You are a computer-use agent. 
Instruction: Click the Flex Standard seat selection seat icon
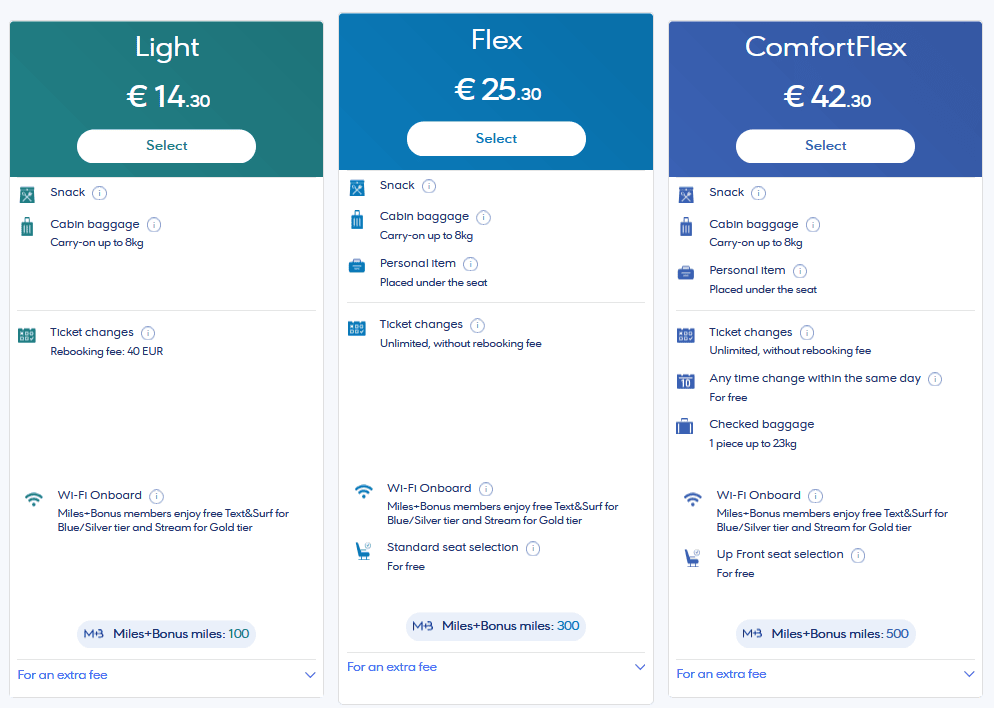tap(364, 551)
